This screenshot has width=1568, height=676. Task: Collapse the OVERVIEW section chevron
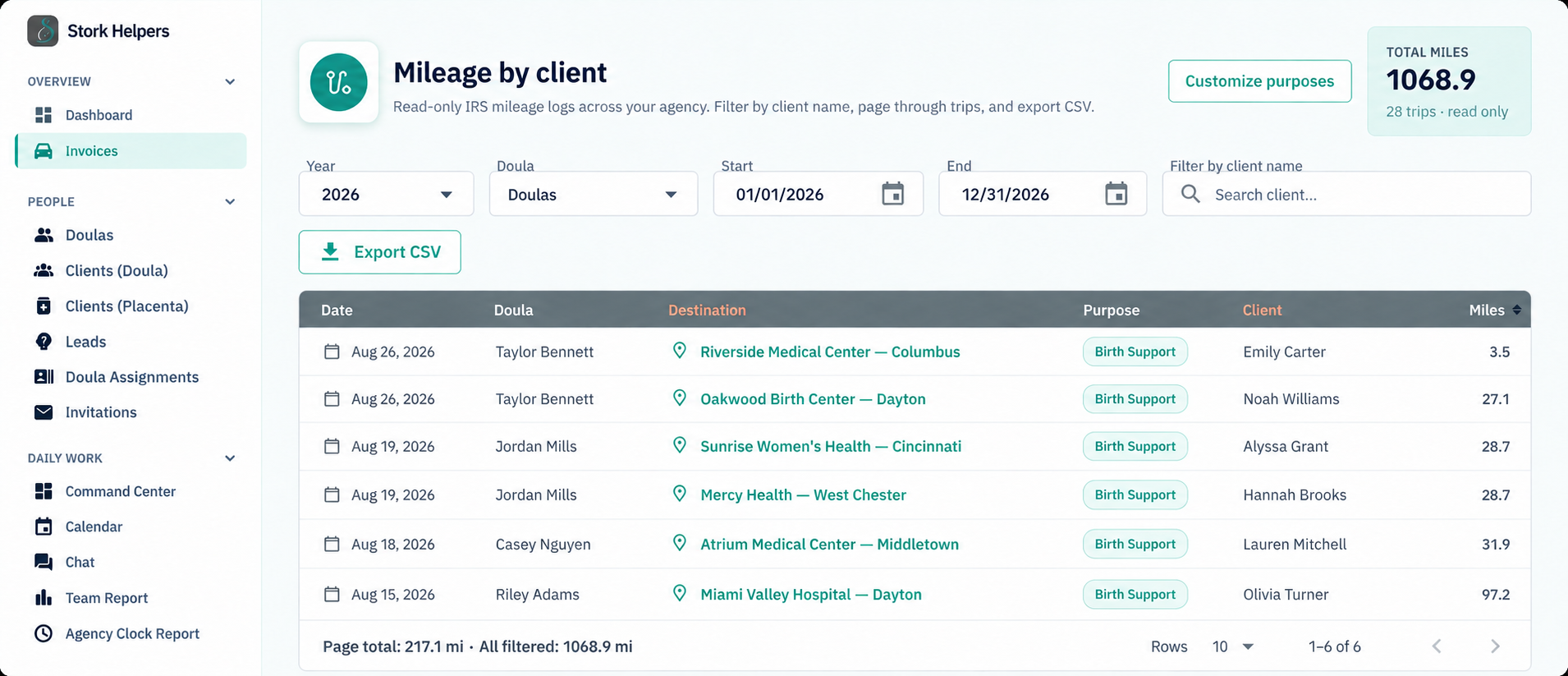click(x=230, y=81)
